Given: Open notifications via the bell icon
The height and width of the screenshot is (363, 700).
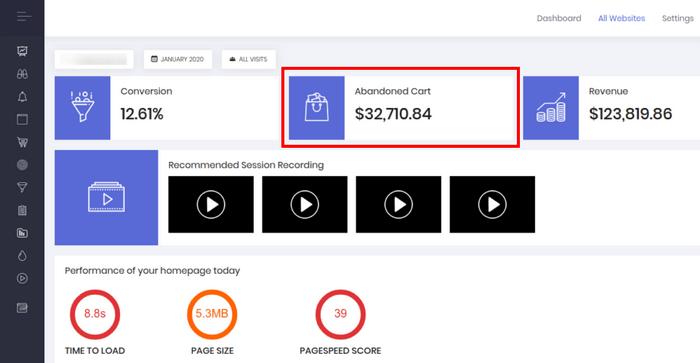Looking at the screenshot, I should click(22, 97).
